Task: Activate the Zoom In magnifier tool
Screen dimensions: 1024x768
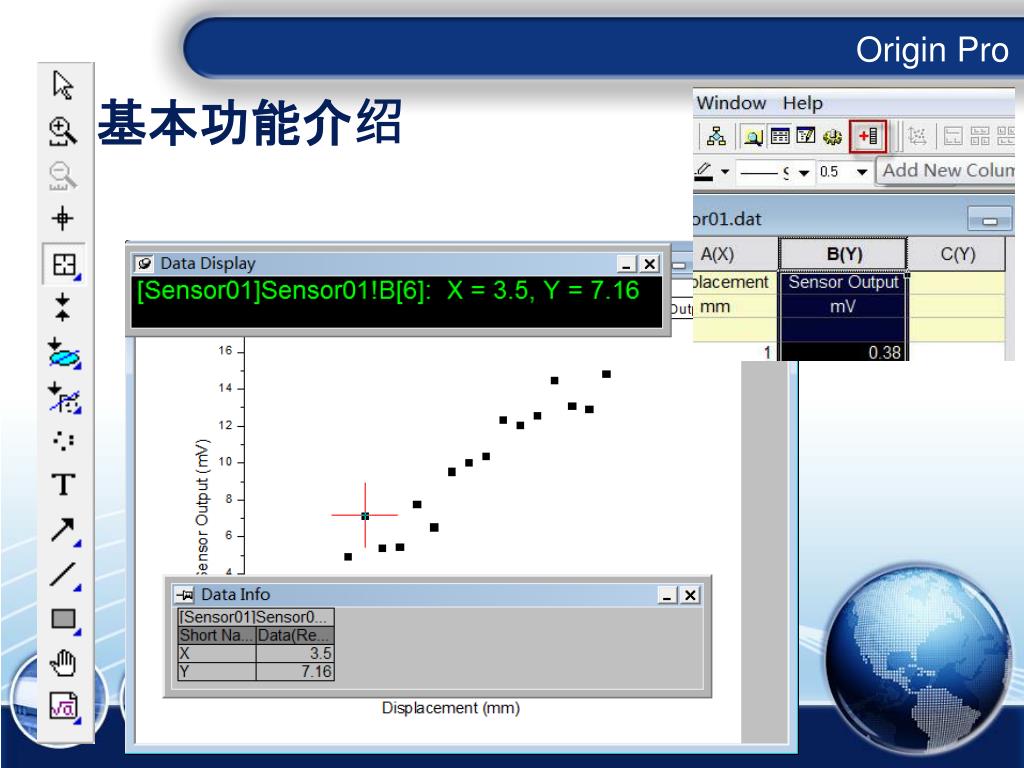Action: [63, 131]
